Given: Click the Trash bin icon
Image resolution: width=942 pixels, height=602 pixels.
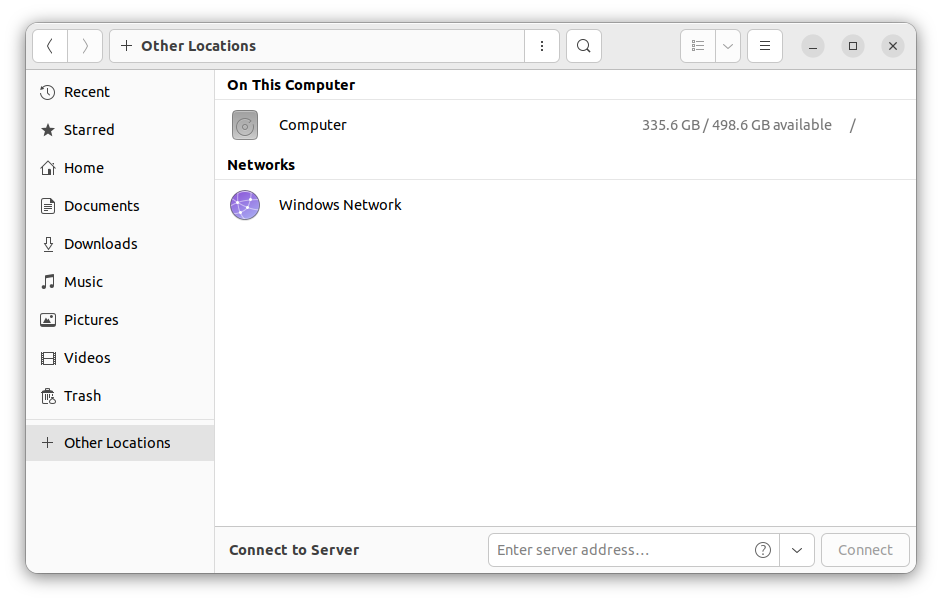Looking at the screenshot, I should 47,396.
